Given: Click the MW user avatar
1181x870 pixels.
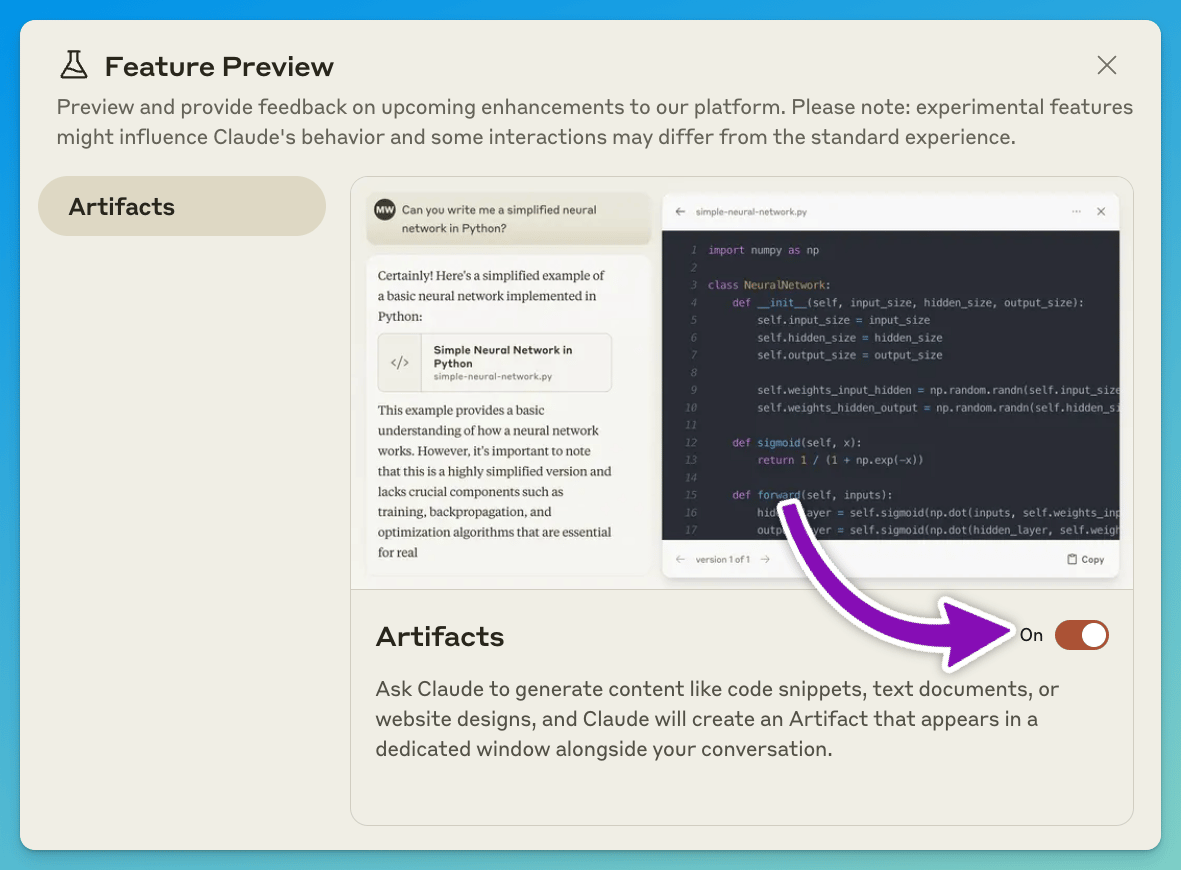Looking at the screenshot, I should 385,209.
